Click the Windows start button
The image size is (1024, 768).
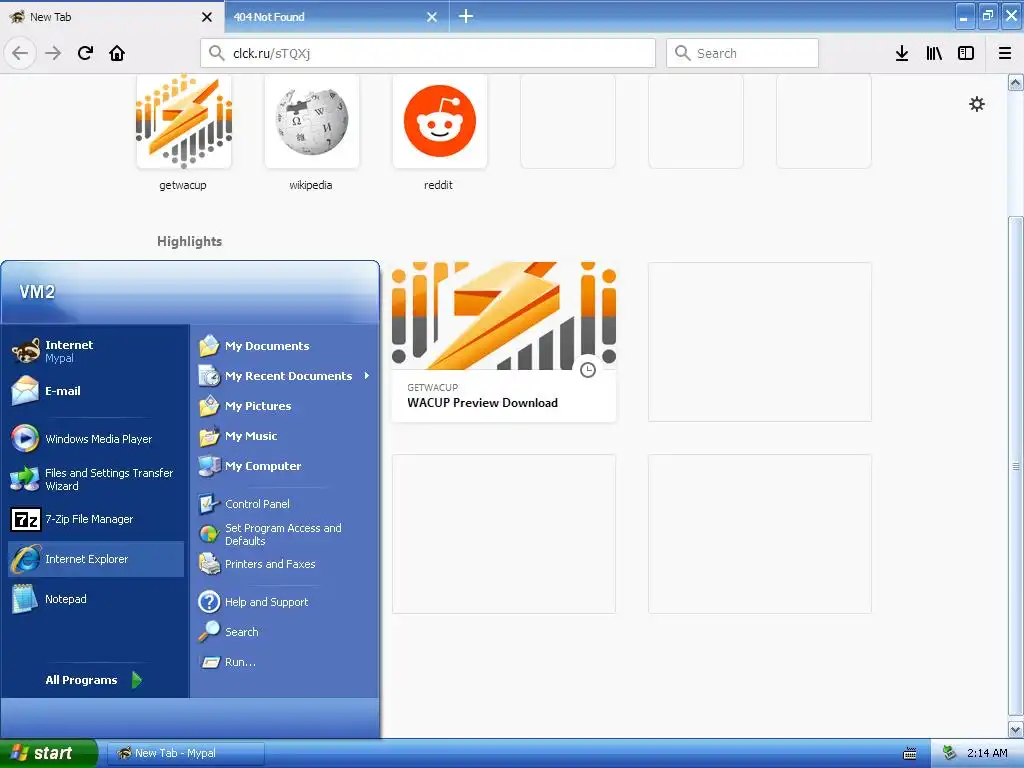pyautogui.click(x=48, y=753)
